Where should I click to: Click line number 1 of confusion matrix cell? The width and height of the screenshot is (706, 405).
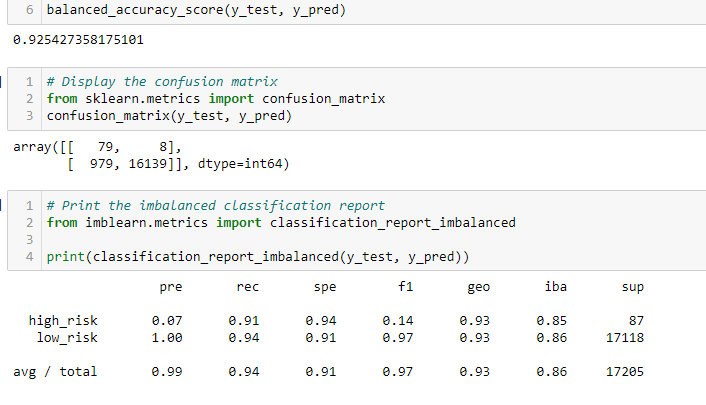(x=30, y=82)
